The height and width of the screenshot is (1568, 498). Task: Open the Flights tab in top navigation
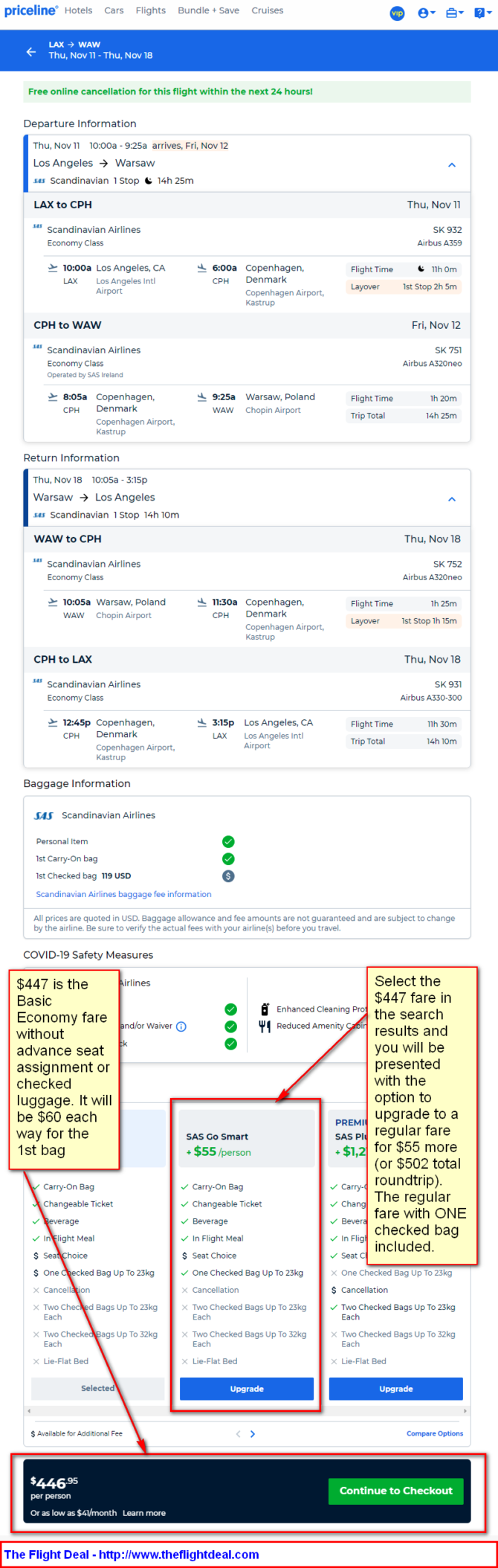tap(151, 10)
